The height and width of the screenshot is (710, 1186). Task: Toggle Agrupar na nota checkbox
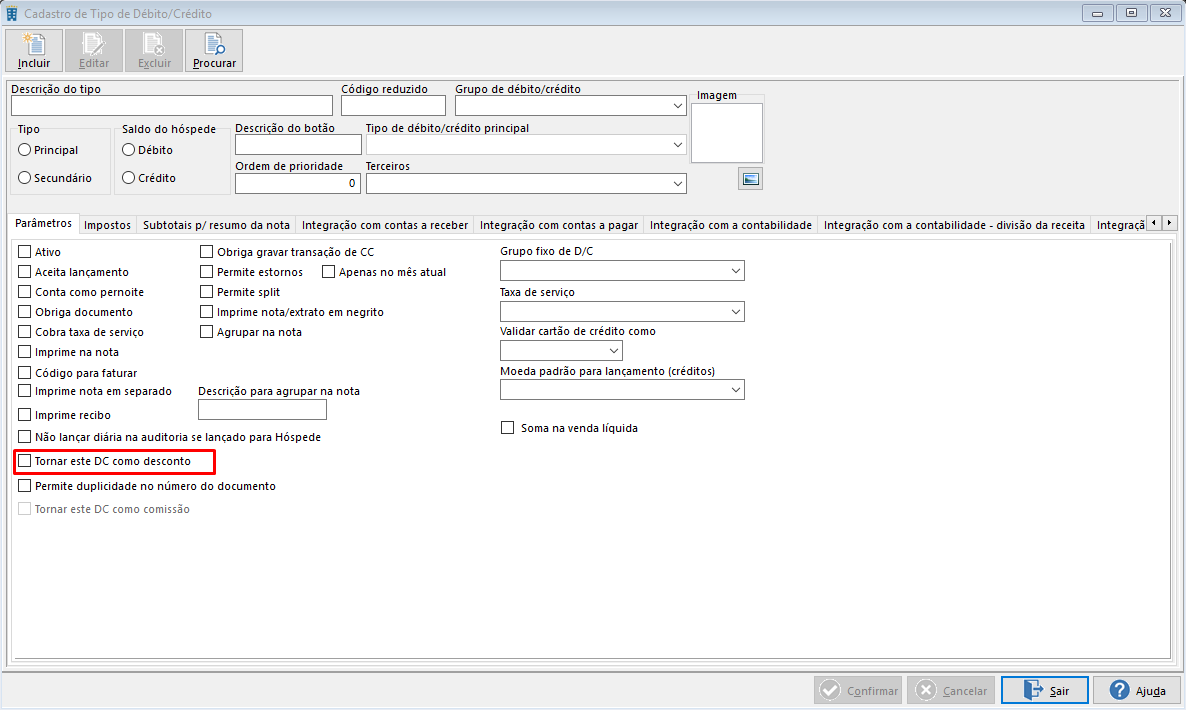click(x=206, y=332)
